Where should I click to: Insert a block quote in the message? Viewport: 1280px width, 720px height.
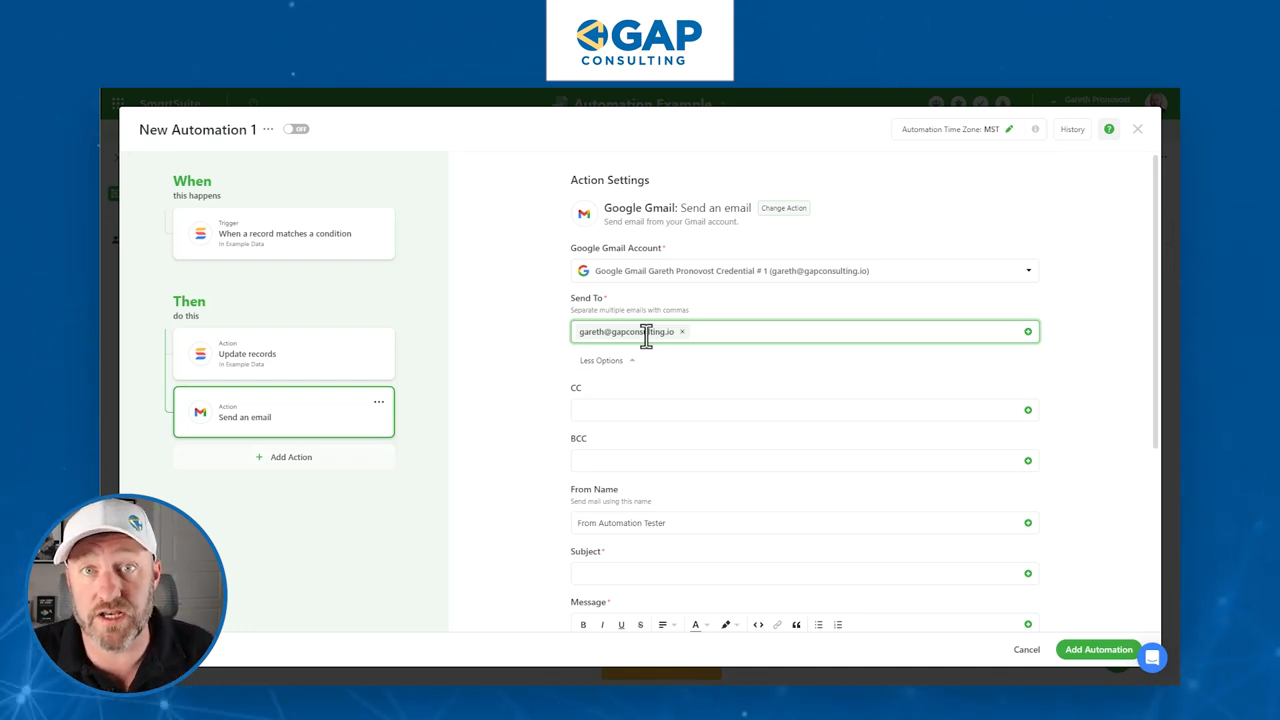797,625
